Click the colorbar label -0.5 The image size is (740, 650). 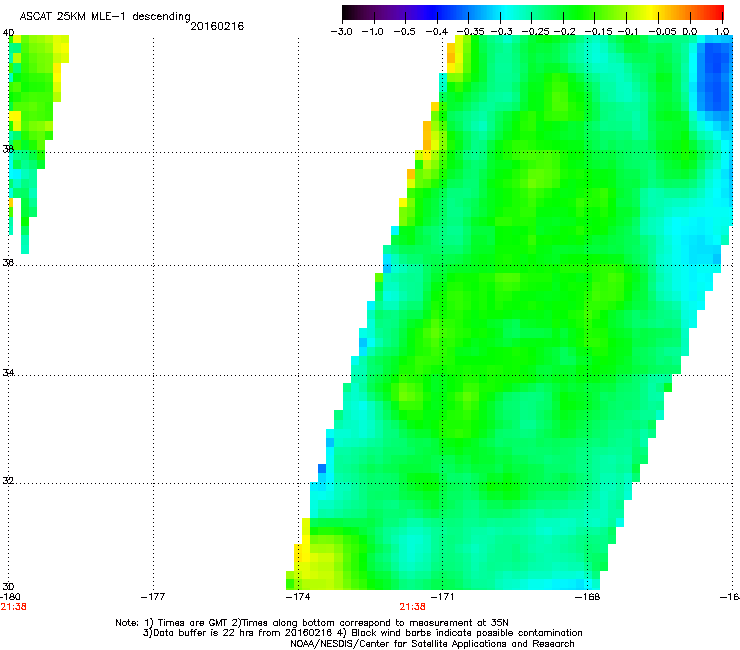point(404,32)
